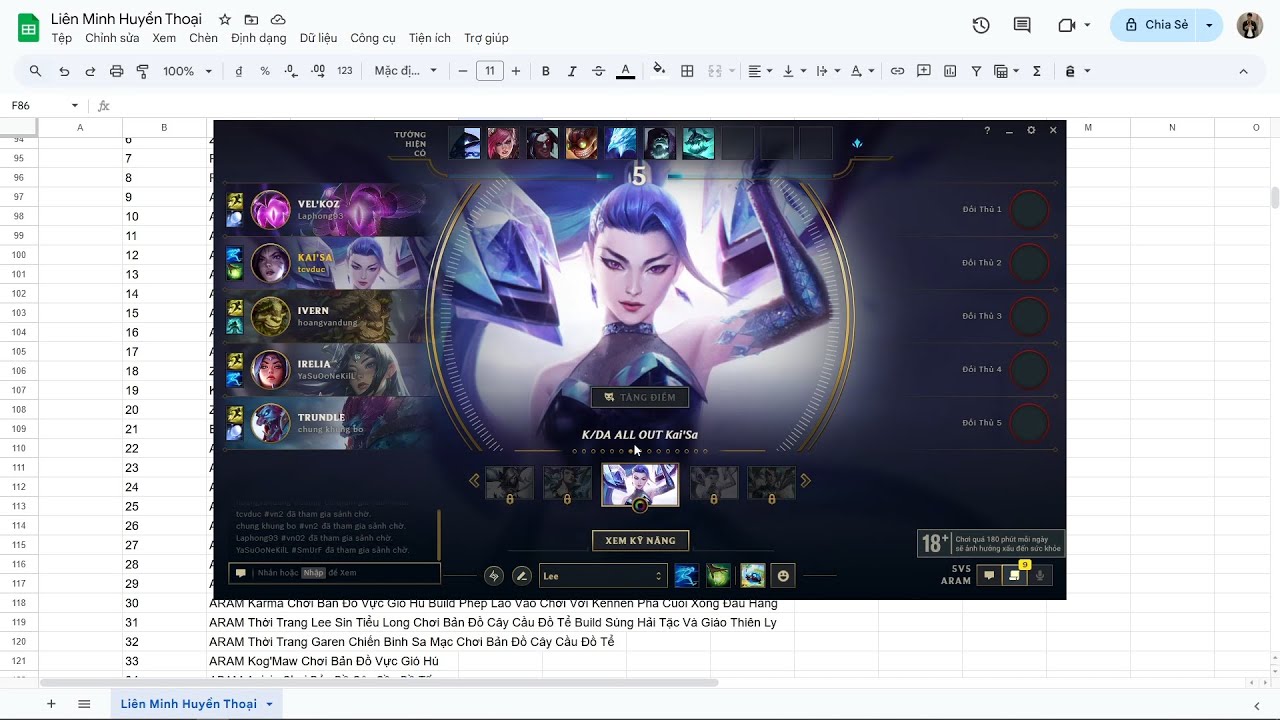
Task: Click the redo arrow in Sheets toolbar
Action: click(90, 71)
